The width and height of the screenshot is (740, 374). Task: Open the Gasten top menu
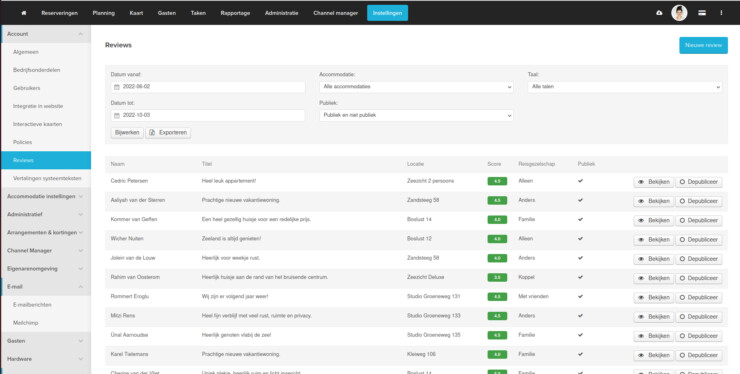pos(167,13)
